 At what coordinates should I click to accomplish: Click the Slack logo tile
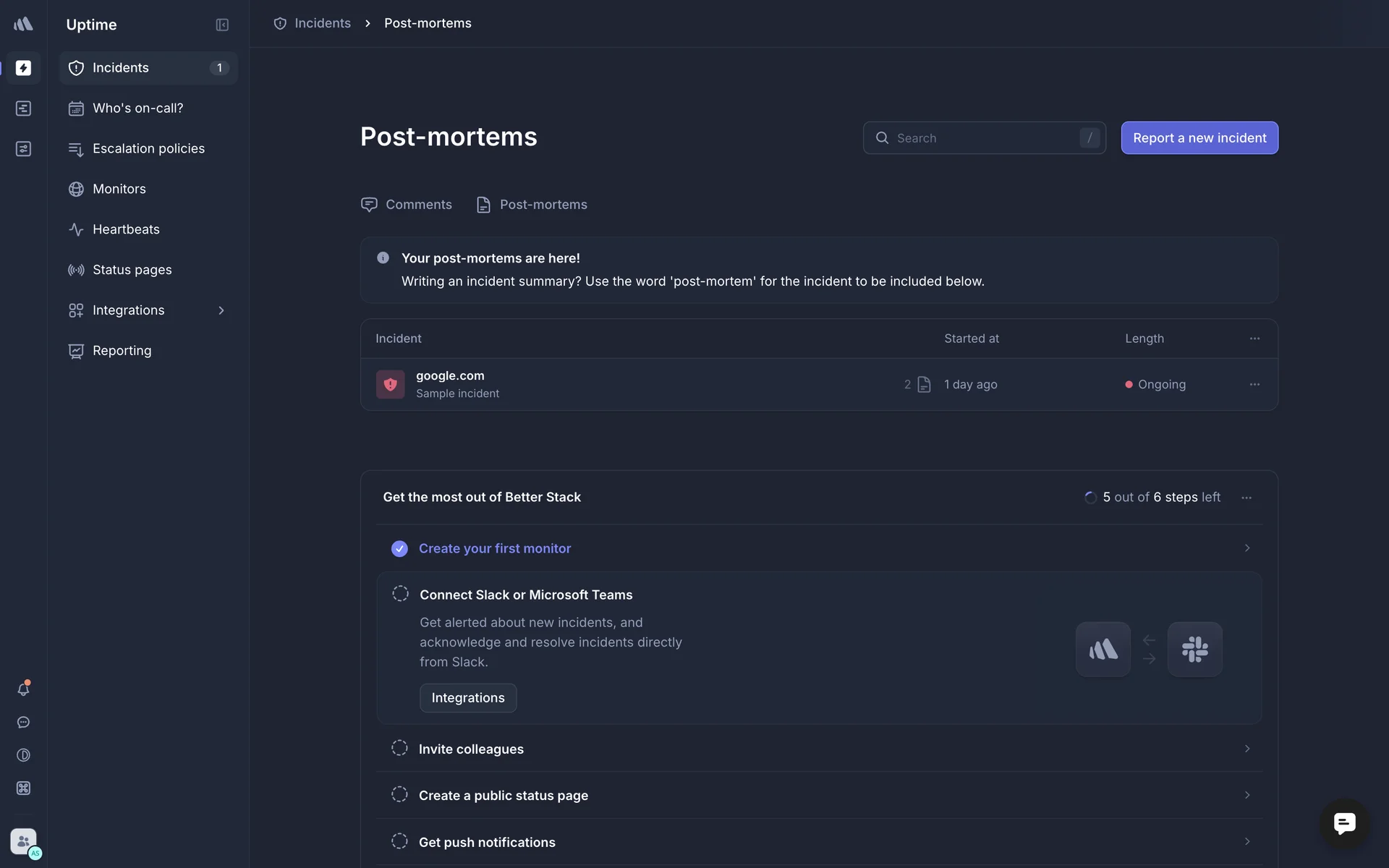coord(1194,649)
